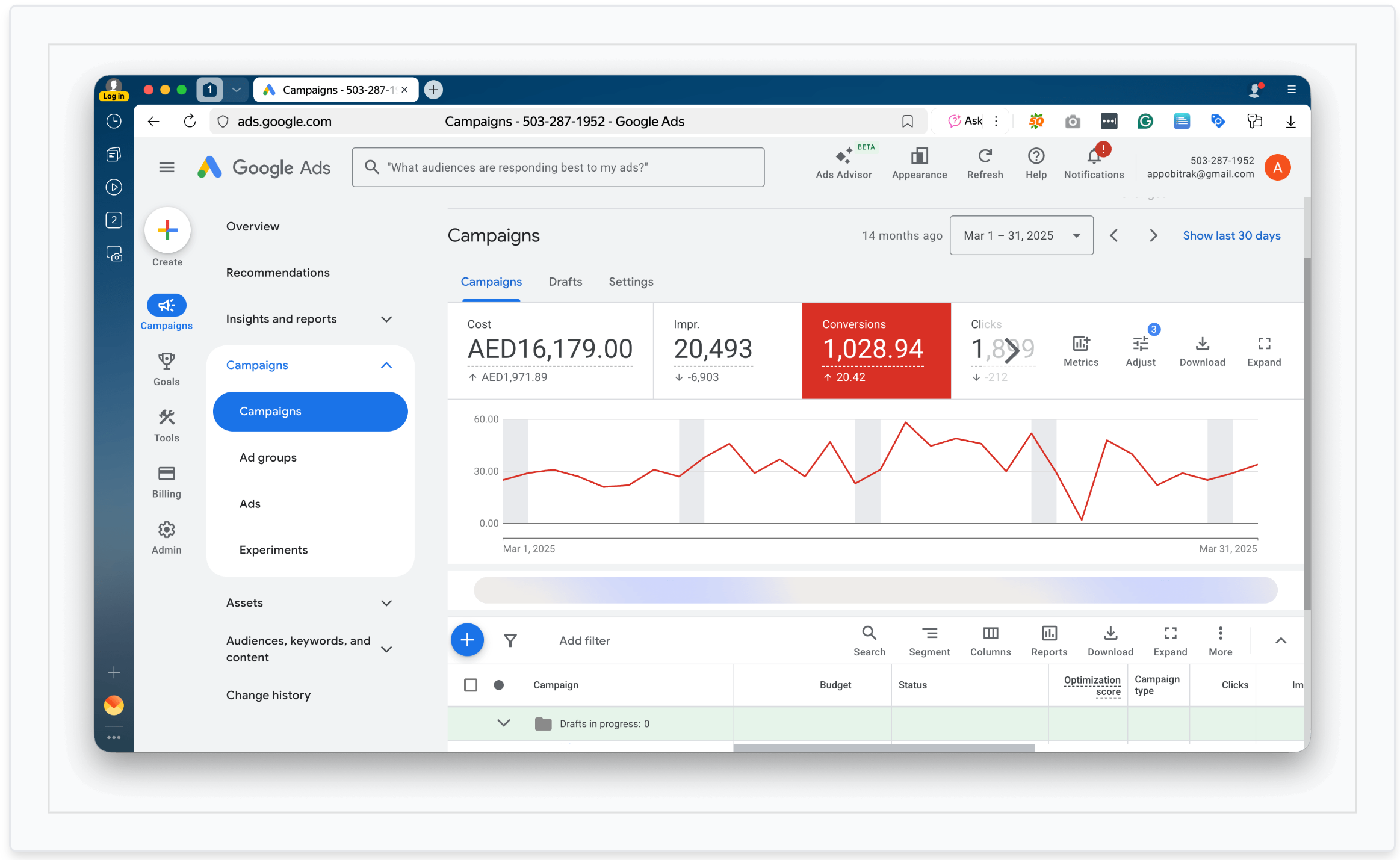The width and height of the screenshot is (1400, 860).
Task: Click the Google Ads Refresh icon
Action: [985, 164]
